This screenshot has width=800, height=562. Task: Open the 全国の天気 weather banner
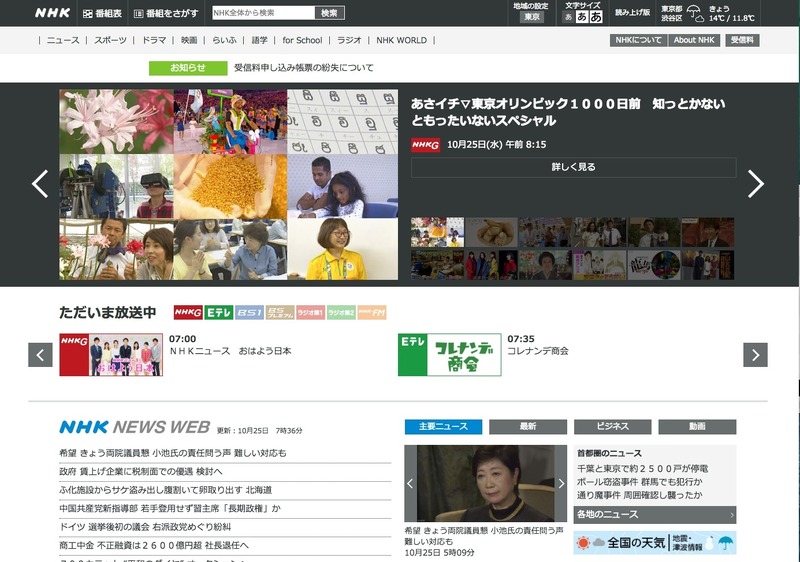coord(655,543)
